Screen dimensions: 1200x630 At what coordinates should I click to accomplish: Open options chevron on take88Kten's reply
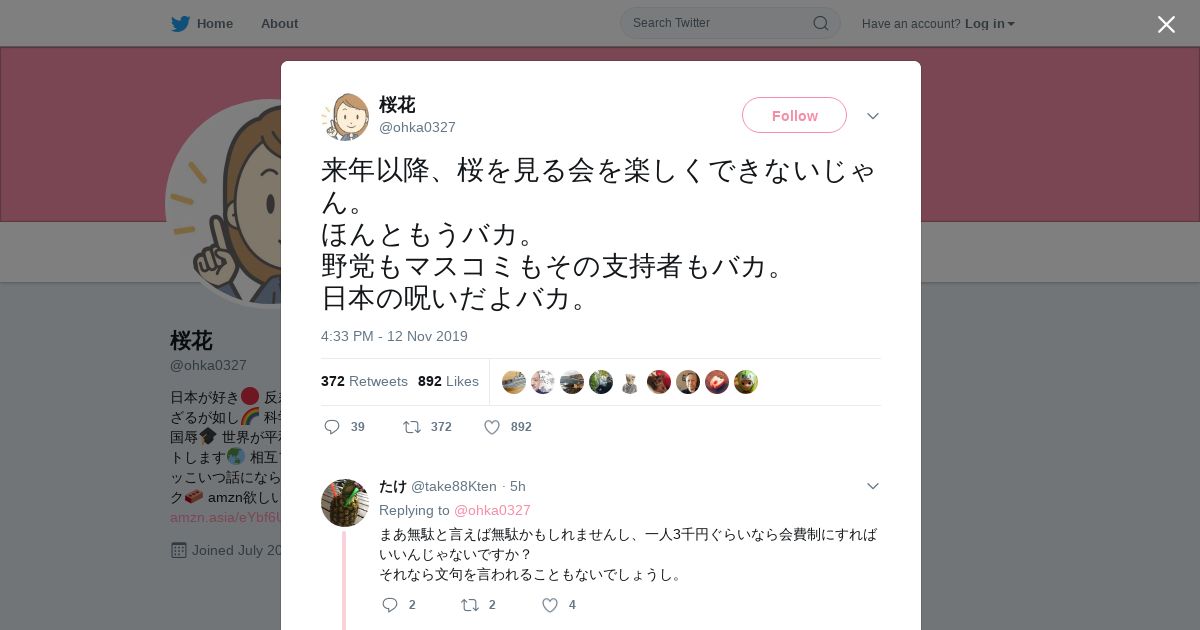pos(873,486)
